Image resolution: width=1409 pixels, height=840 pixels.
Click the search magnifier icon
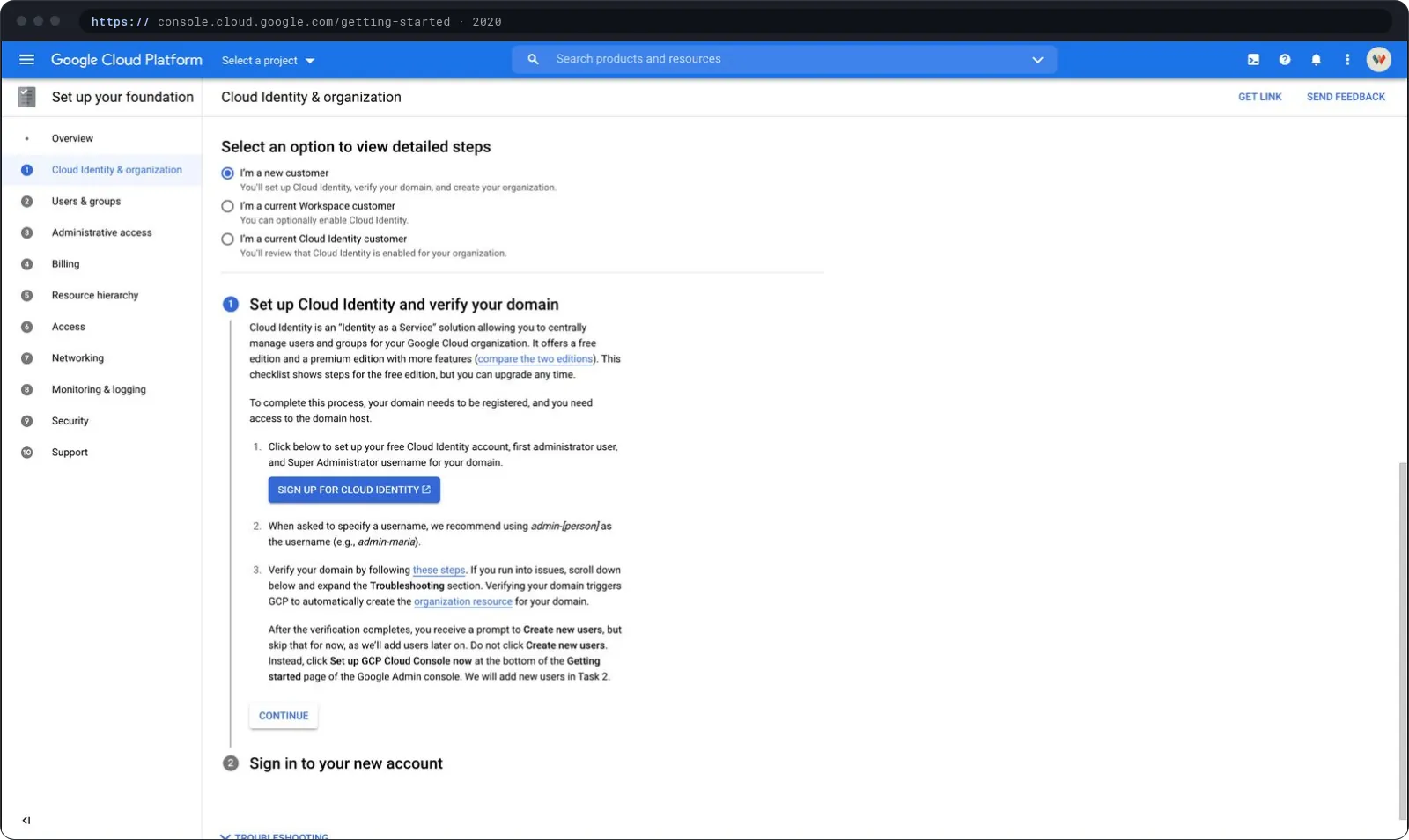click(533, 59)
